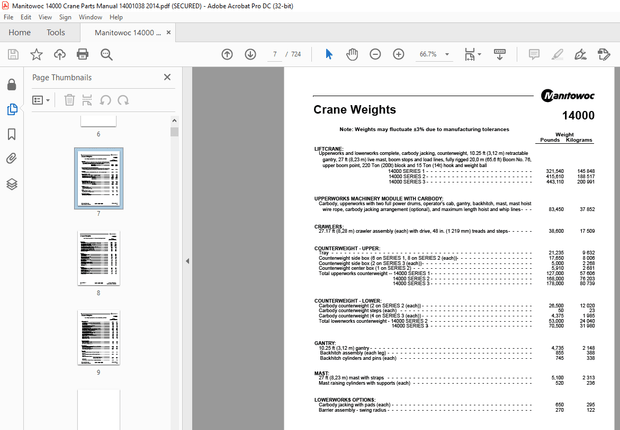Open the find text magnifier tool
Viewport: 620px width, 430px height.
106,54
